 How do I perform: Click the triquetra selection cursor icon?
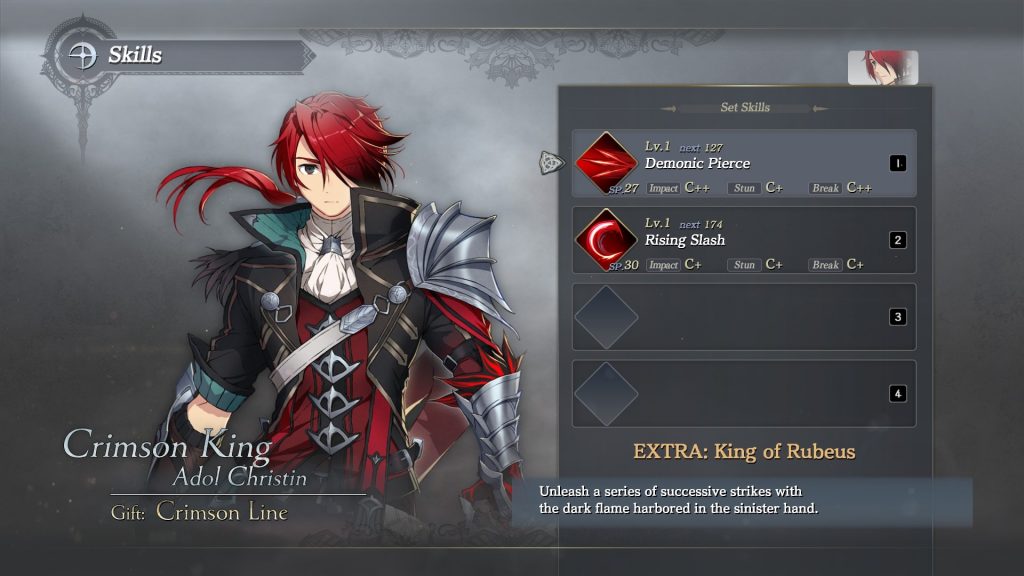coord(551,163)
